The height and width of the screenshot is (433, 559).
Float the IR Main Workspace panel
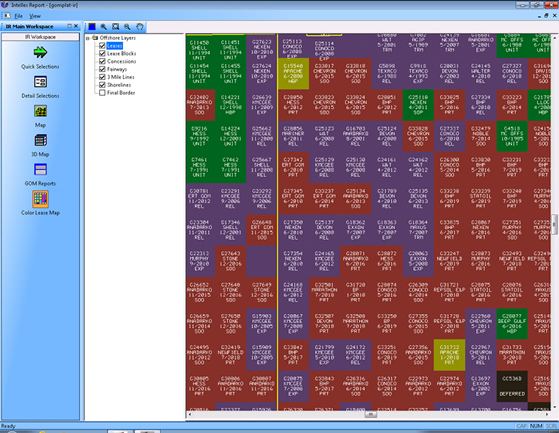tap(70, 26)
